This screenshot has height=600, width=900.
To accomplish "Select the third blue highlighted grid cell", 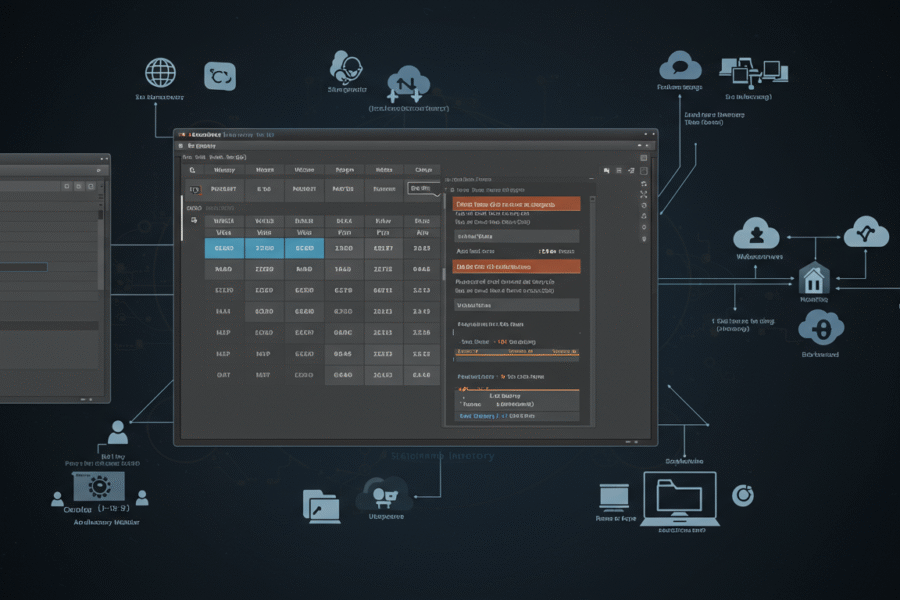I will pos(304,248).
